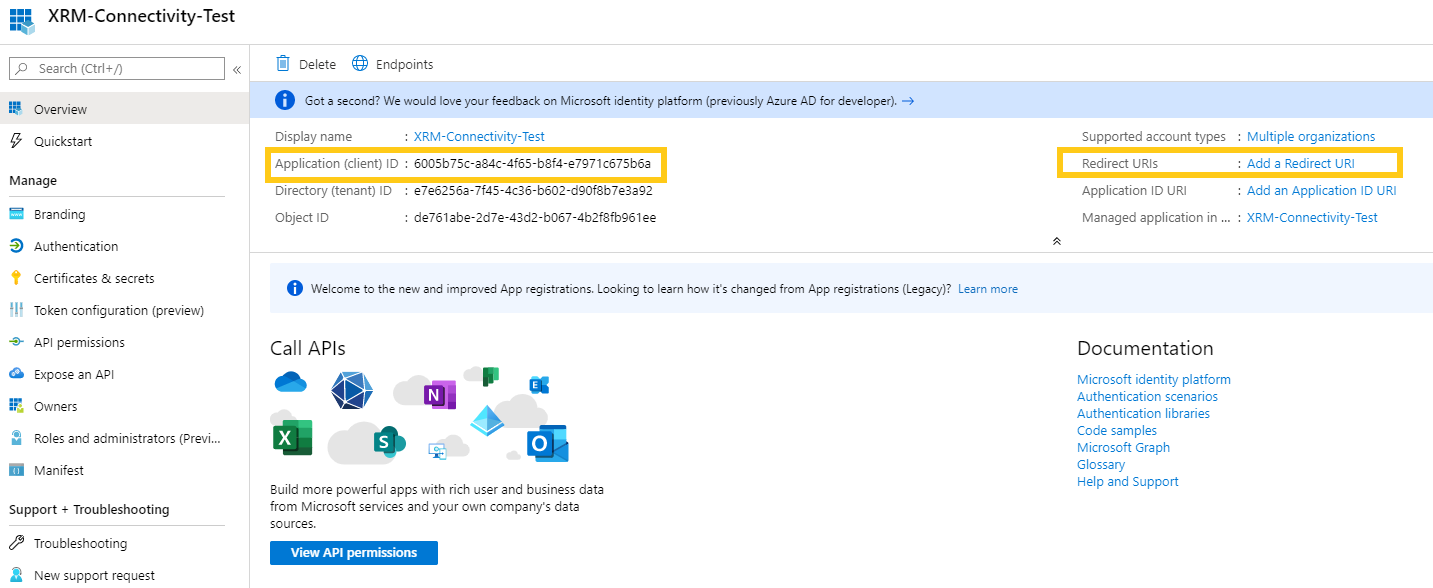Click the Excel icon under Call APIs
This screenshot has height=588, width=1433.
[x=292, y=438]
